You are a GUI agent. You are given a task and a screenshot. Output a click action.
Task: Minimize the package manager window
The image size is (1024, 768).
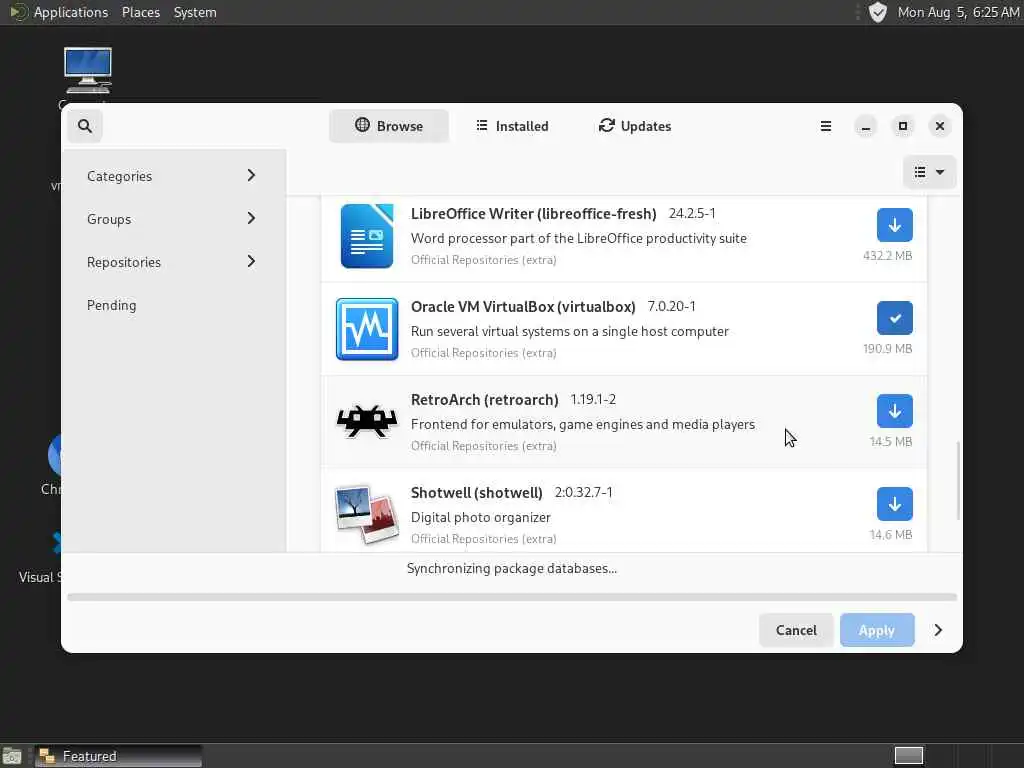pyautogui.click(x=866, y=126)
